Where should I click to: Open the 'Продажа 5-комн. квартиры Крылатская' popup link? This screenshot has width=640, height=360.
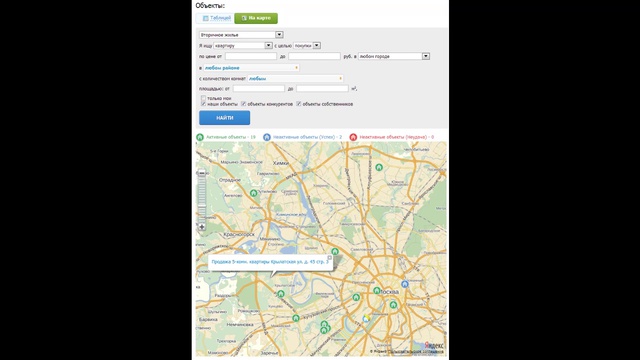pyautogui.click(x=270, y=262)
